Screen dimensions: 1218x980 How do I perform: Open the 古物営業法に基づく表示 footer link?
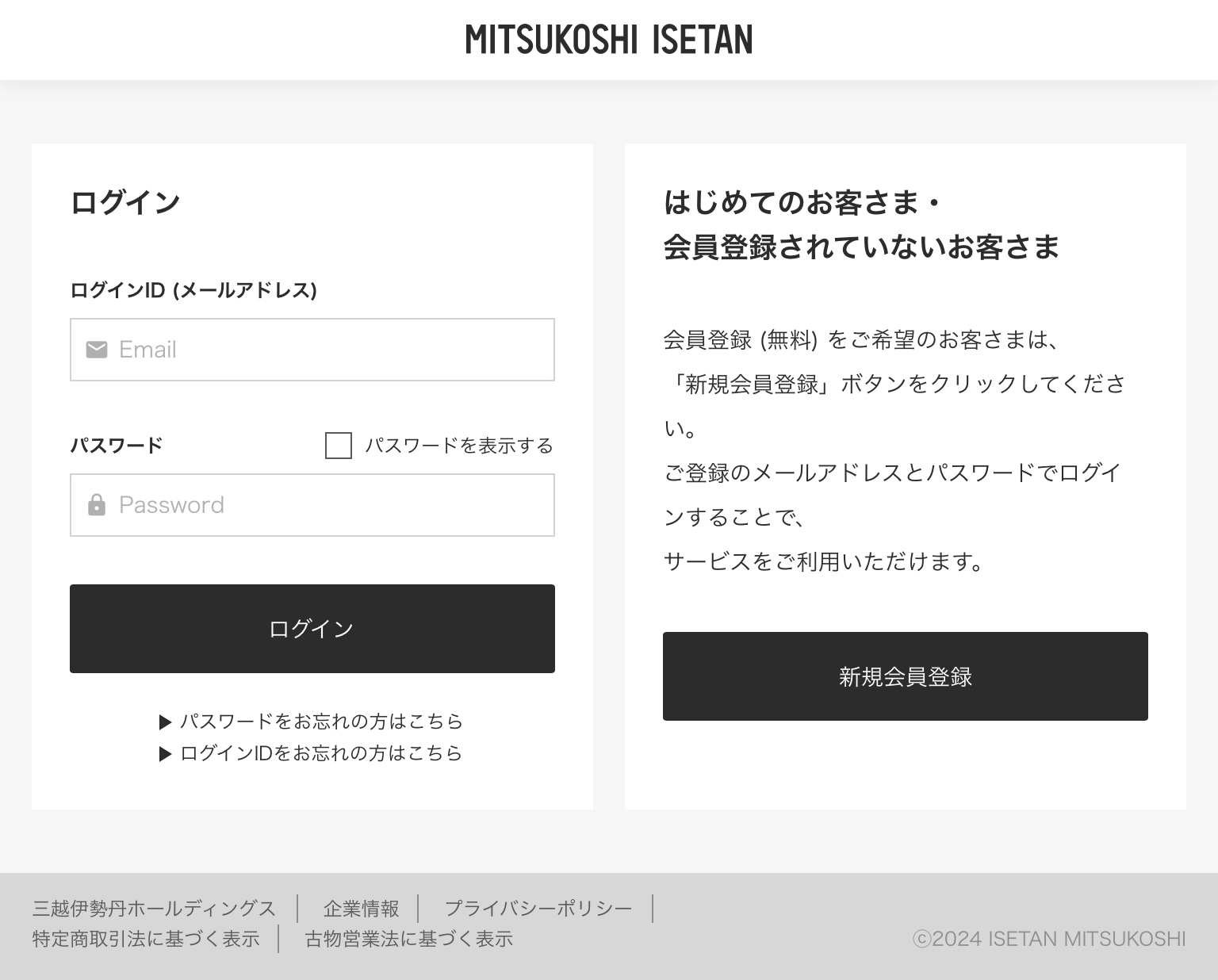point(409,939)
